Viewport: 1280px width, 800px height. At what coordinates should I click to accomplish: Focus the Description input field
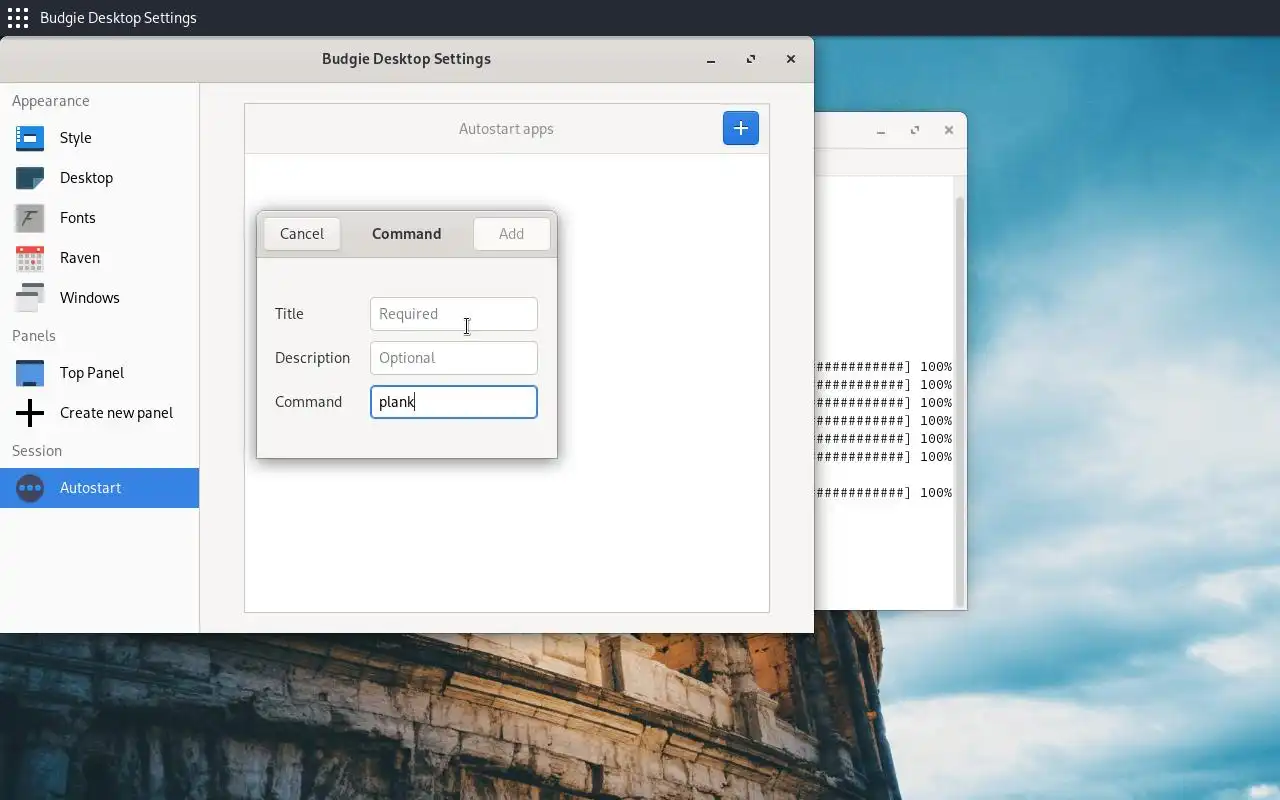click(x=454, y=358)
